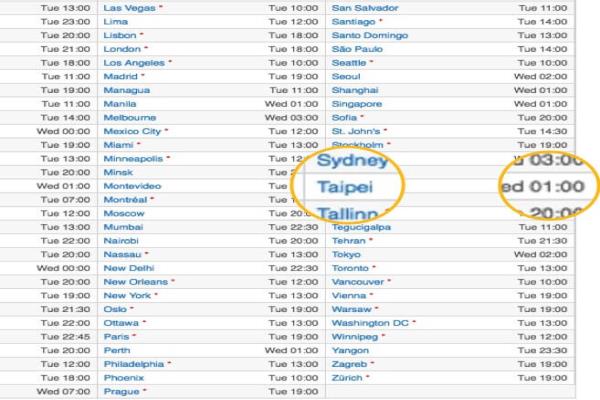Image resolution: width=600 pixels, height=400 pixels.
Task: Click the Montevideo link
Action: (x=131, y=186)
